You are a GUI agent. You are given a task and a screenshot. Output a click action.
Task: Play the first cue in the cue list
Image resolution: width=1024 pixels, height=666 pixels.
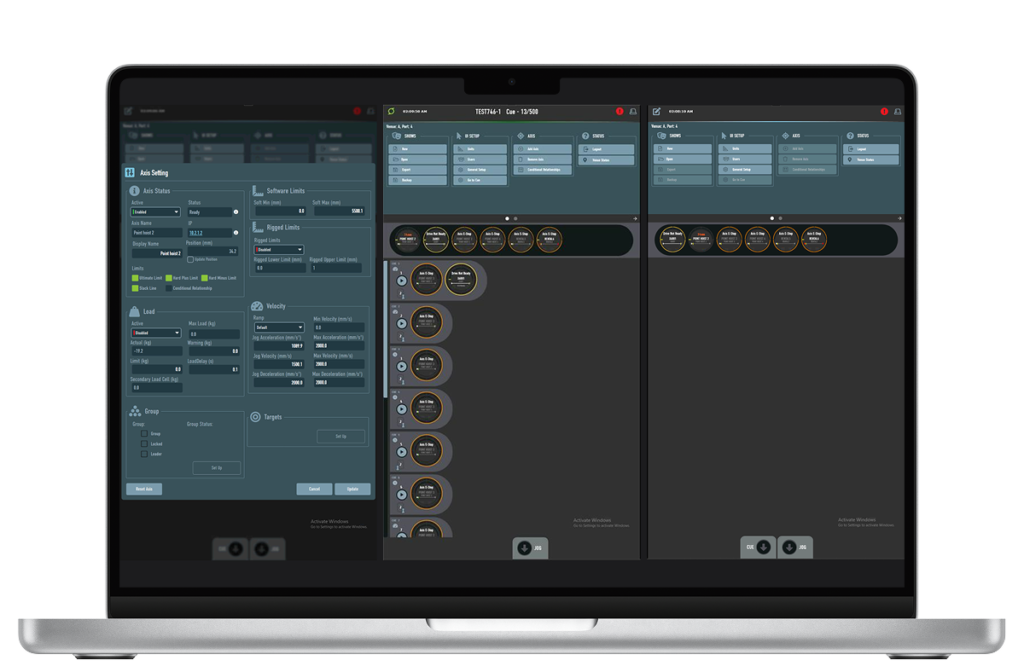point(402,281)
